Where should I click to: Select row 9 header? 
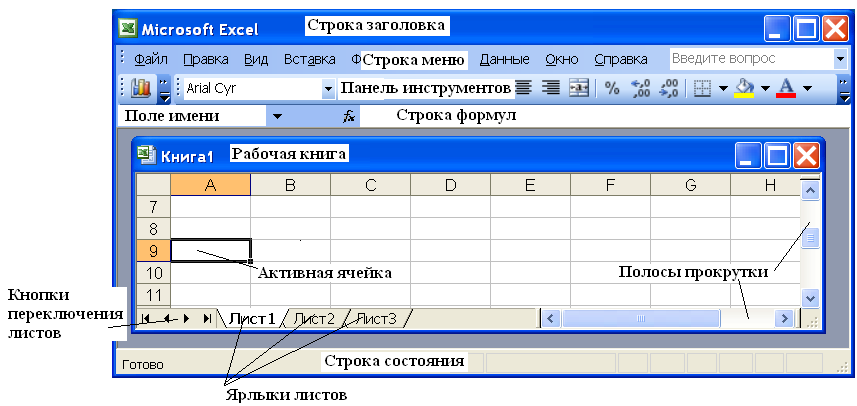(153, 250)
